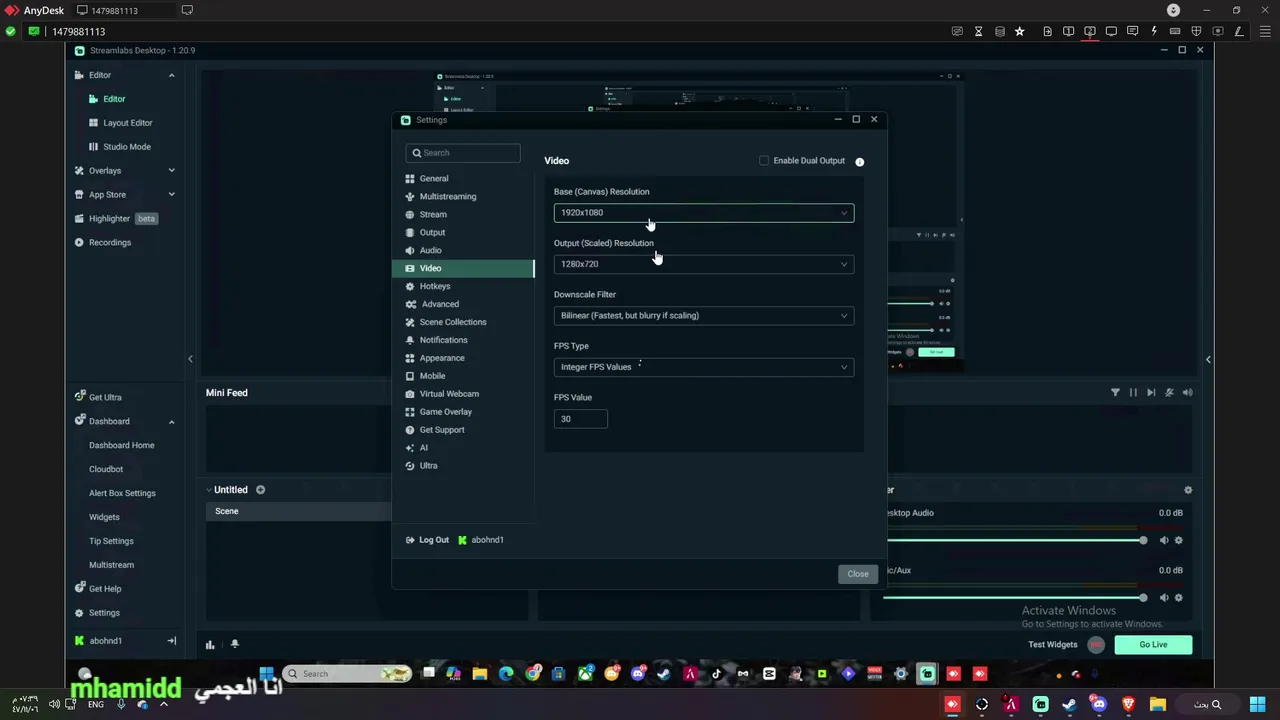Click the Settings search field

[463, 153]
